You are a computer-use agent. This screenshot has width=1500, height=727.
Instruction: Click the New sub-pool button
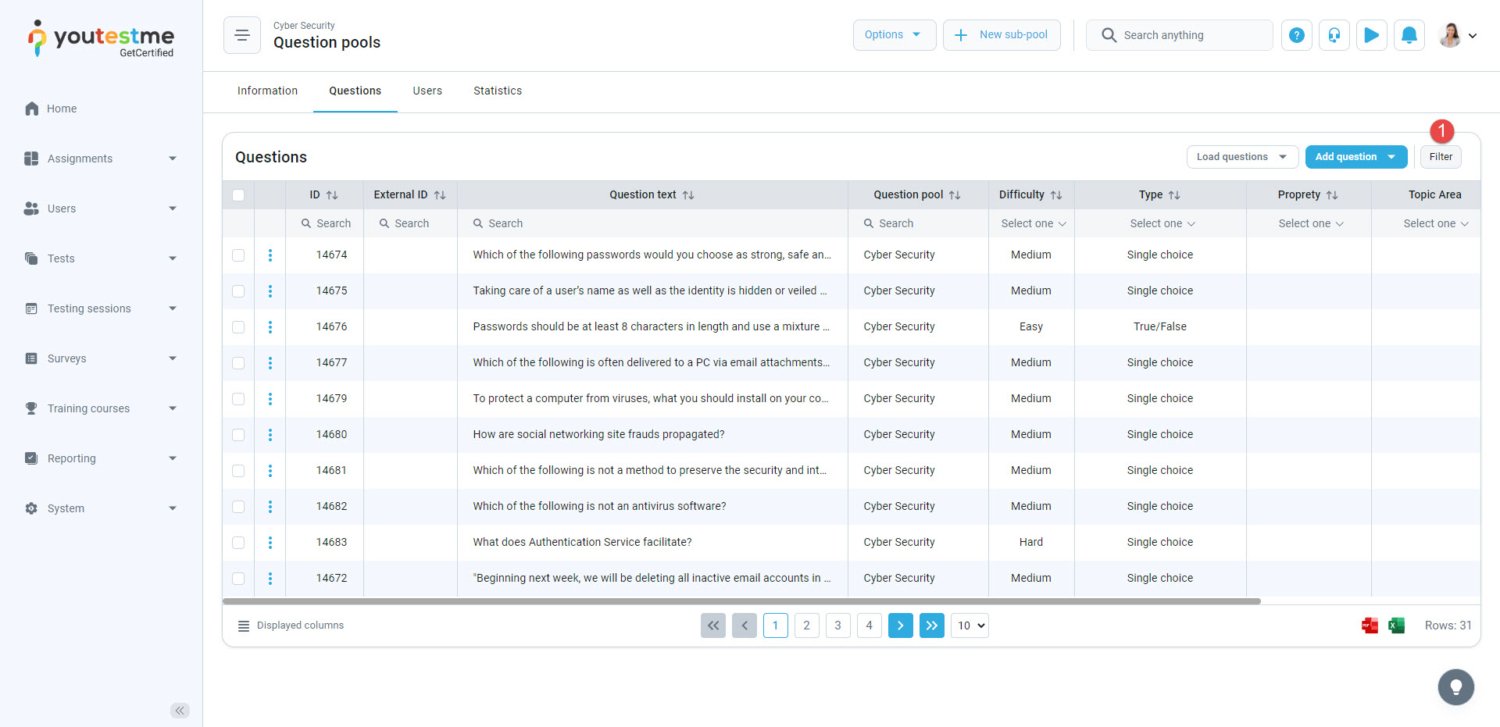coord(1001,35)
